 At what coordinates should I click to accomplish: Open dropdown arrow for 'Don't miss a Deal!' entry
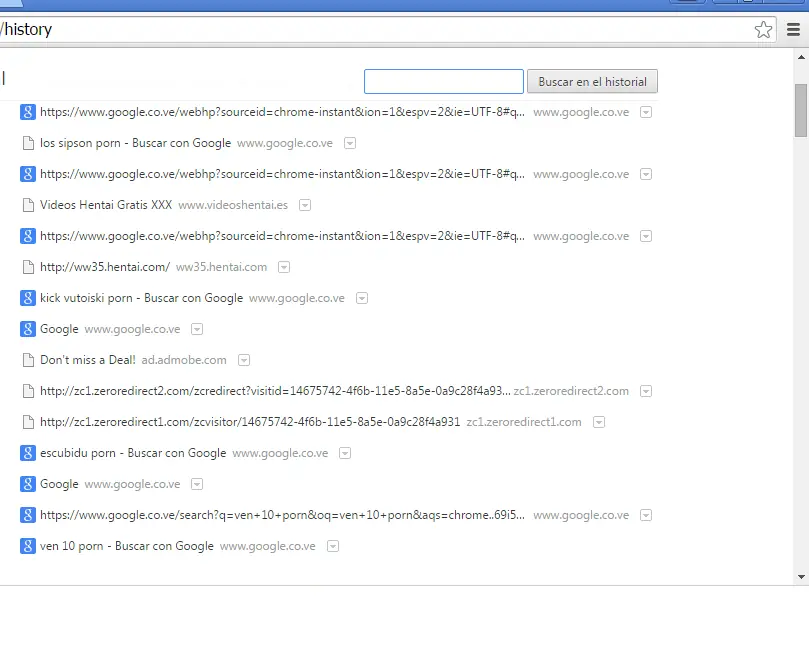tap(244, 359)
